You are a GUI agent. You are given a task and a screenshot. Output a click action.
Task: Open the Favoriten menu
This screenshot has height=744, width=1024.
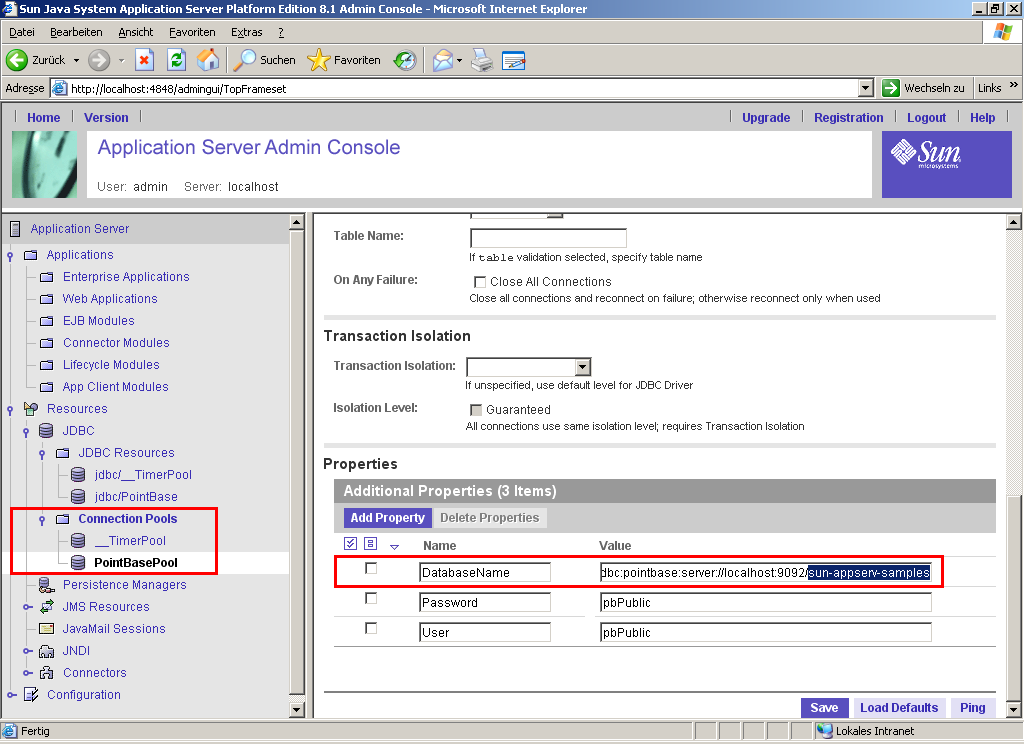192,32
